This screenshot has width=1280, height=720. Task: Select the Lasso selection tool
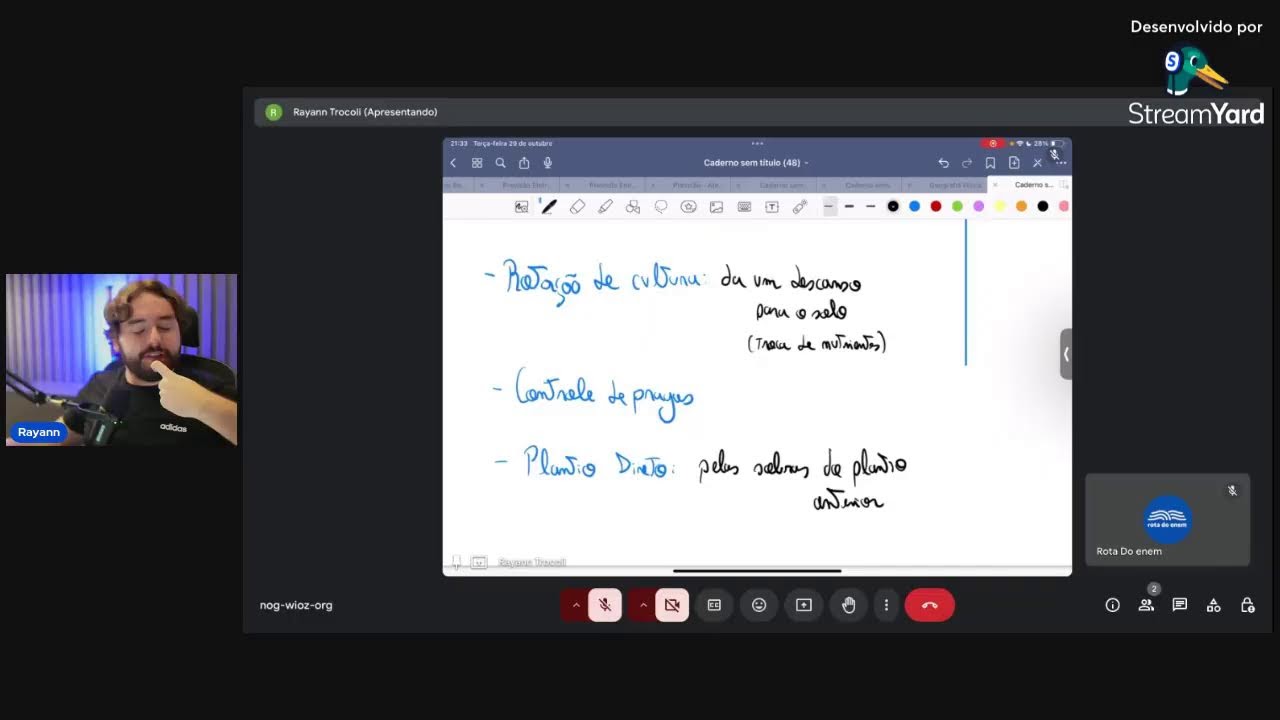[x=661, y=206]
